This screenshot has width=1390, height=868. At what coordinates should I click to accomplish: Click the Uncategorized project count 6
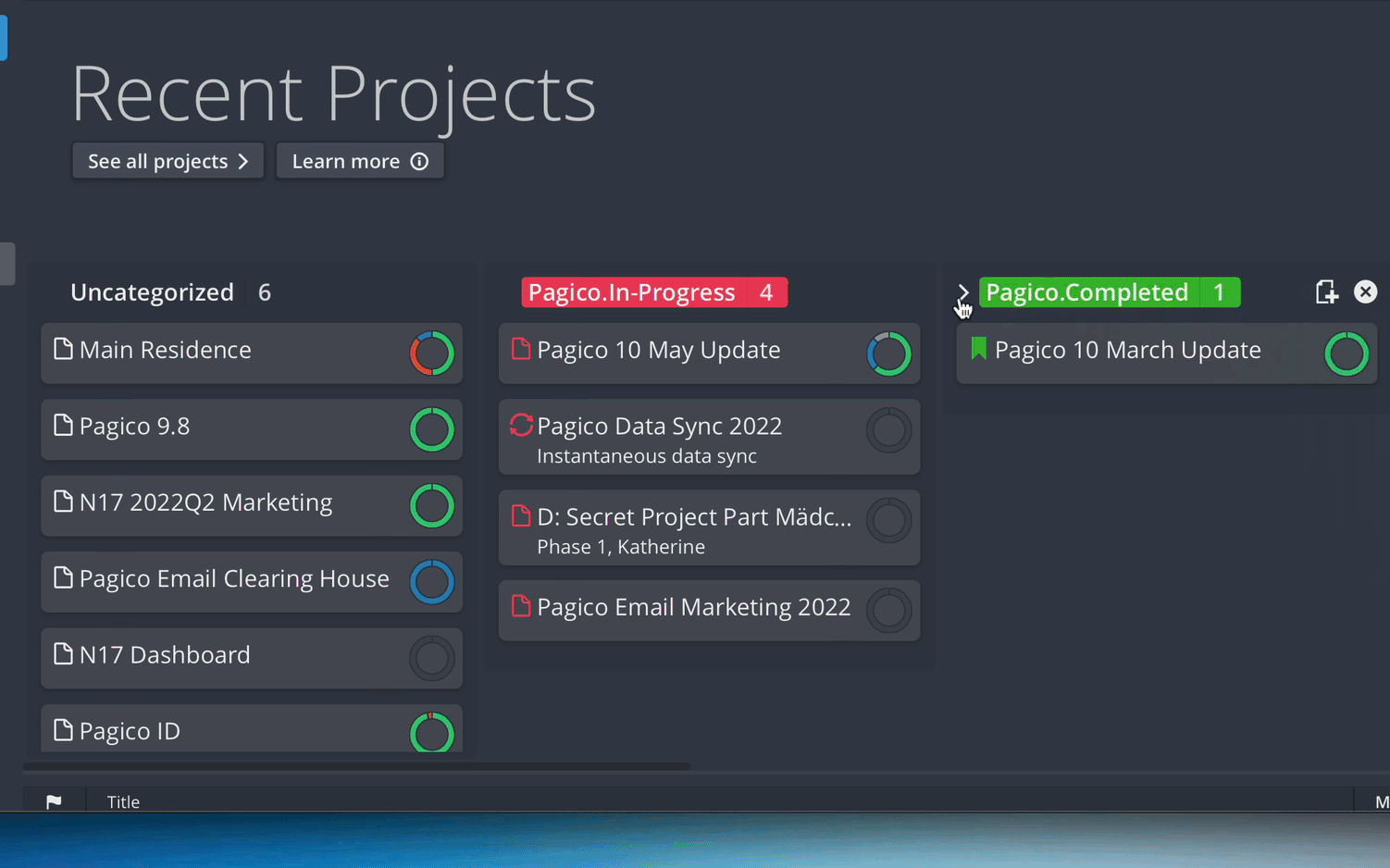[x=265, y=292]
